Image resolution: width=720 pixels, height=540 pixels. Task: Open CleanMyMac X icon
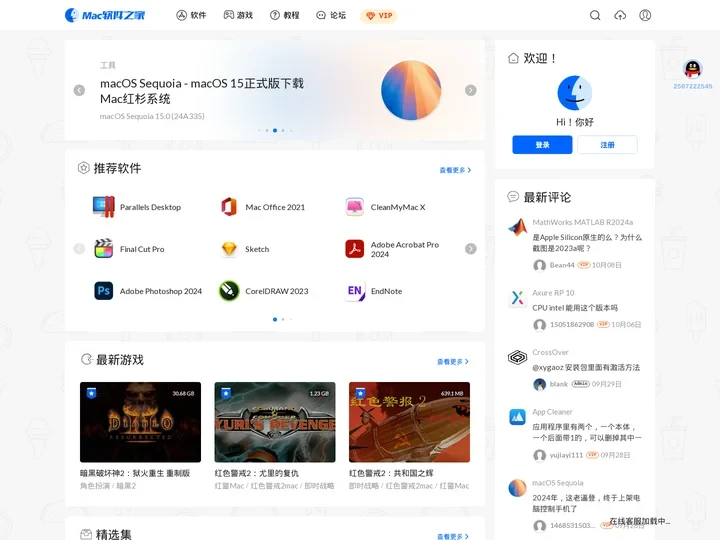(x=354, y=207)
